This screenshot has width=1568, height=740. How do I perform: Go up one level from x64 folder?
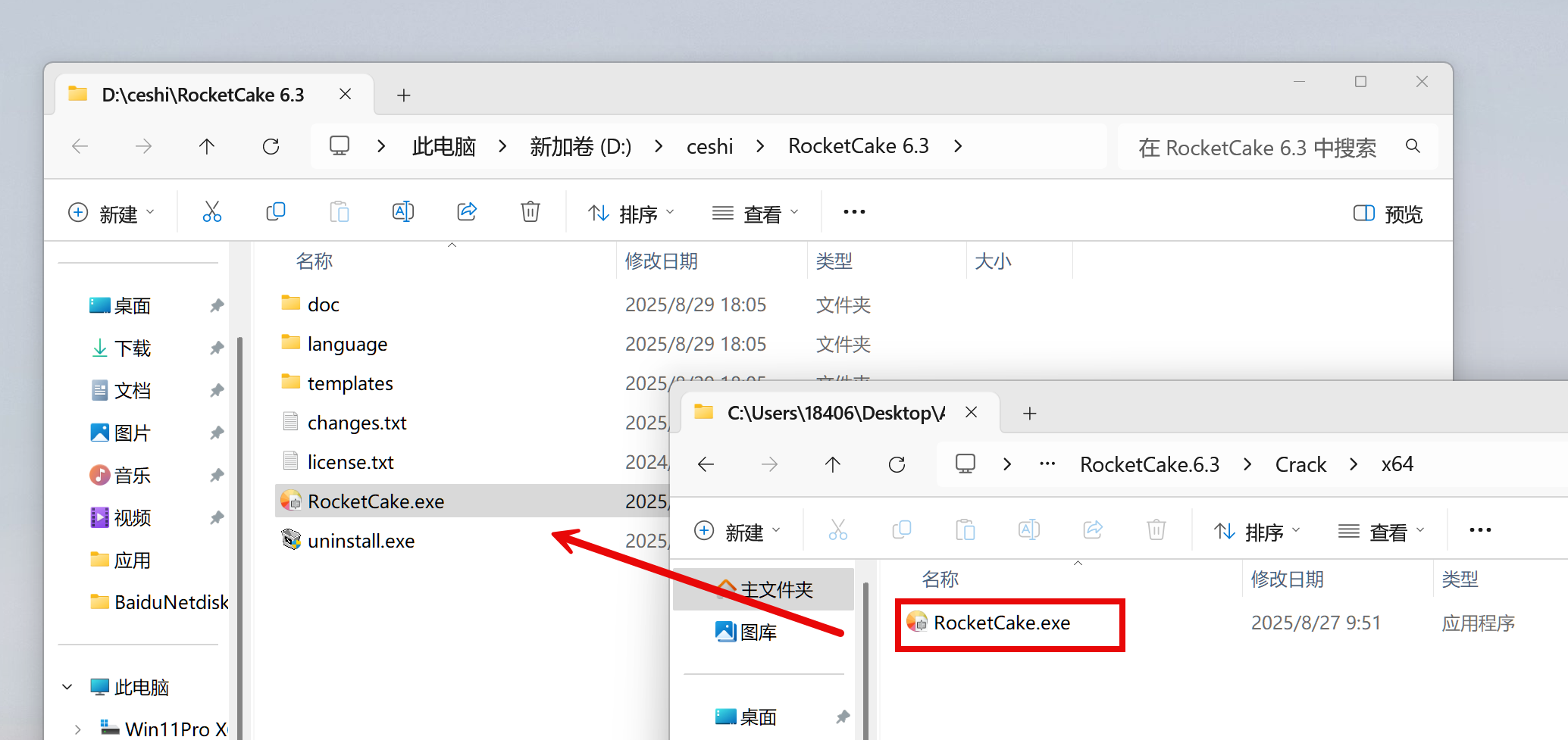pyautogui.click(x=833, y=464)
